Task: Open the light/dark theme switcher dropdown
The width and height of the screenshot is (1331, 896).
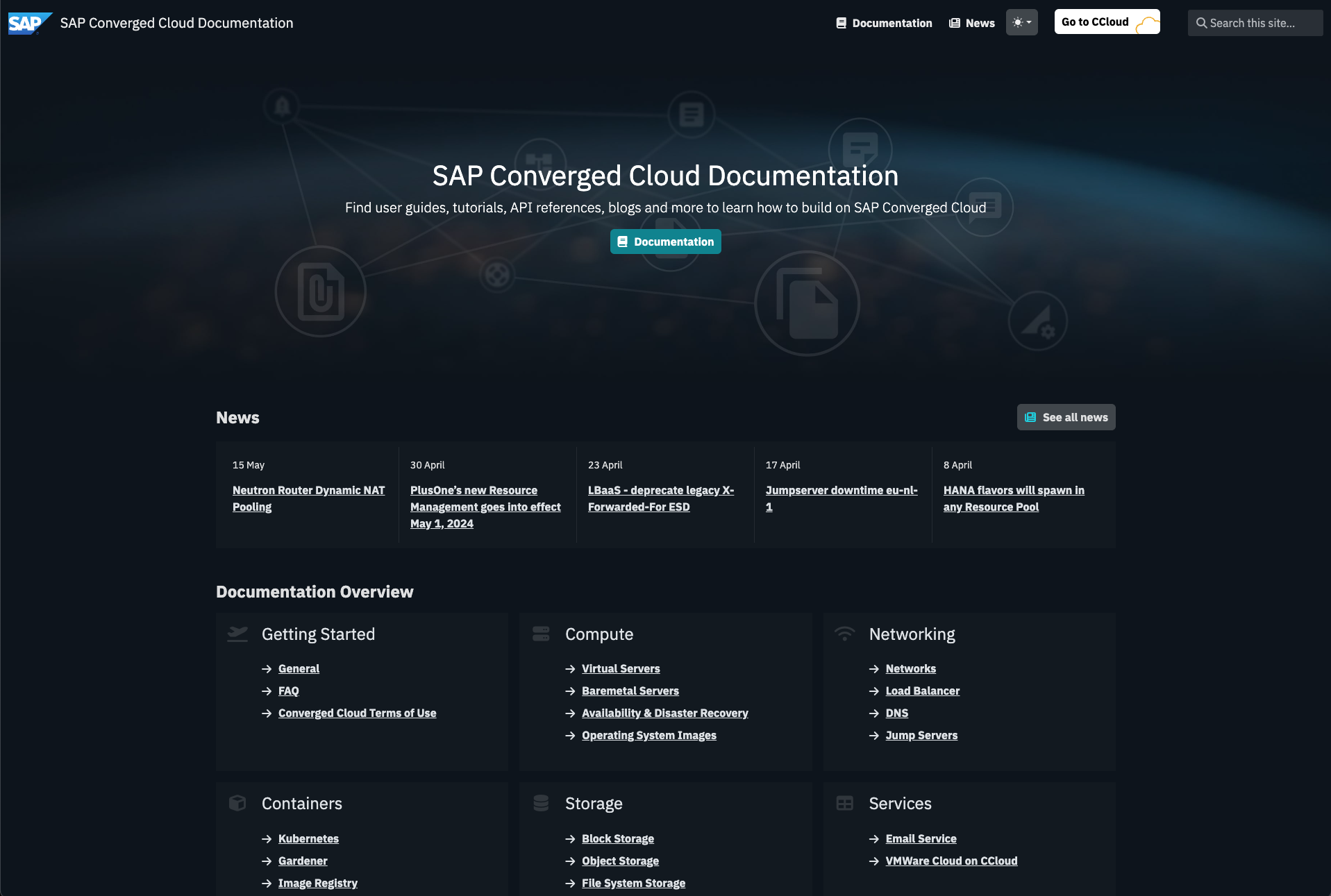Action: tap(1021, 23)
